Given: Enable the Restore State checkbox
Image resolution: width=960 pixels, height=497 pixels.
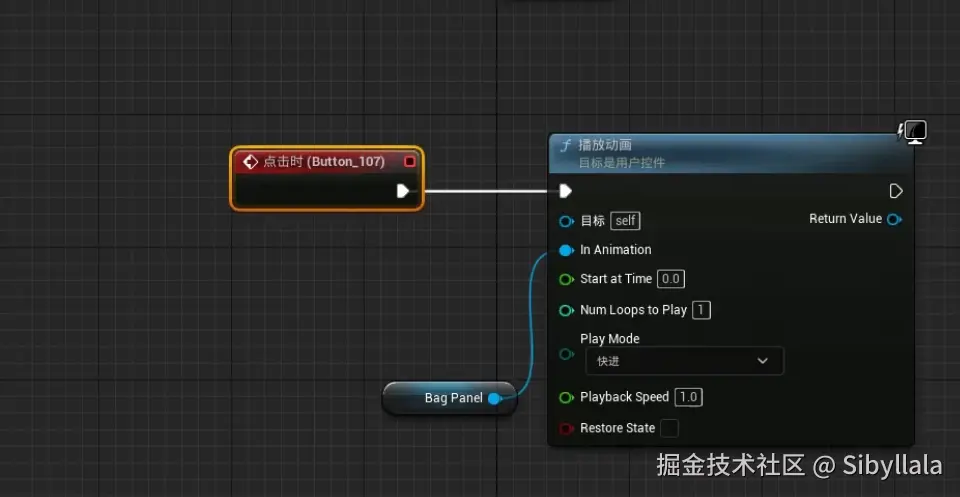Looking at the screenshot, I should click(x=669, y=428).
